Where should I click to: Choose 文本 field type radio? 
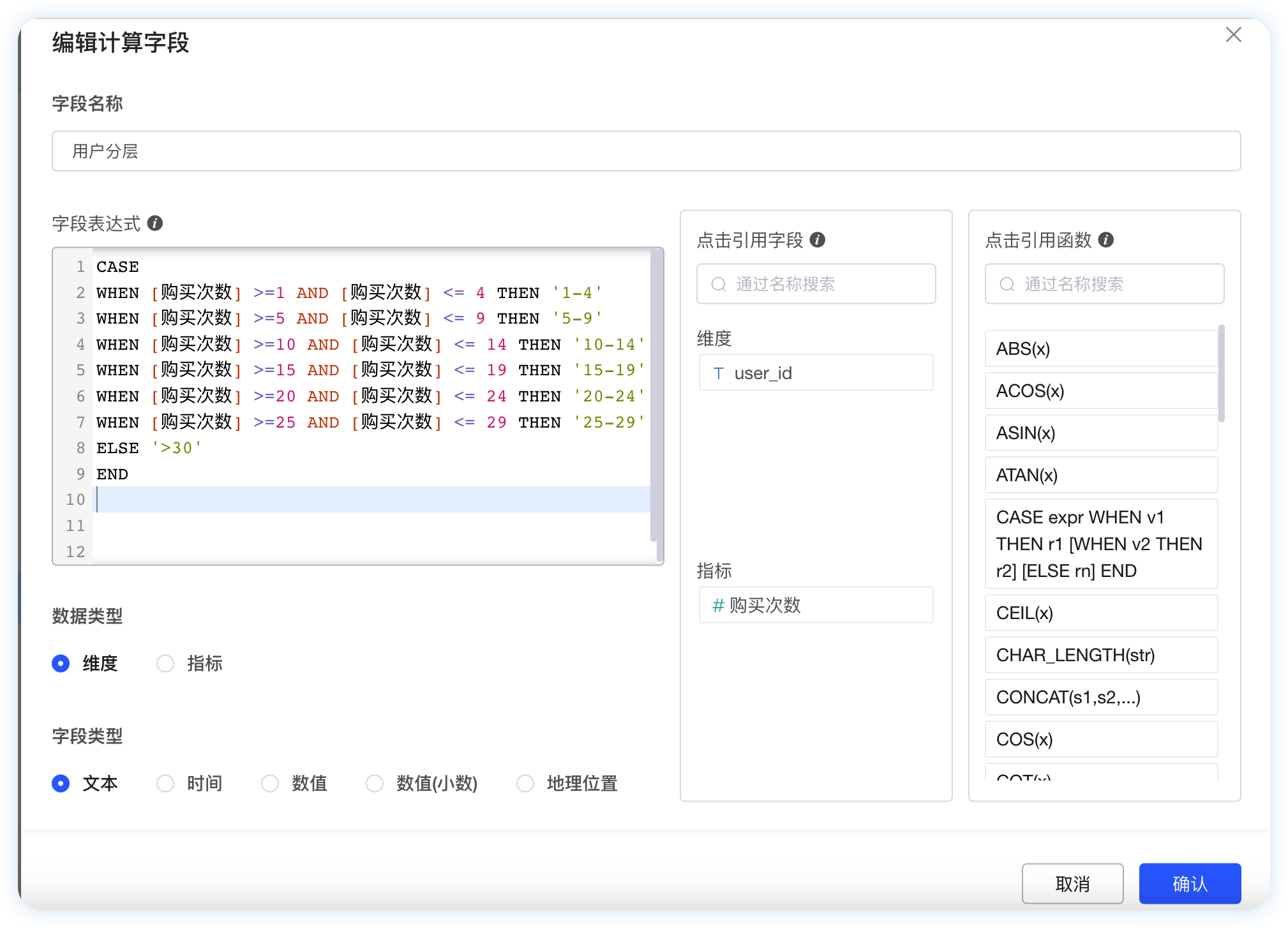pyautogui.click(x=61, y=783)
